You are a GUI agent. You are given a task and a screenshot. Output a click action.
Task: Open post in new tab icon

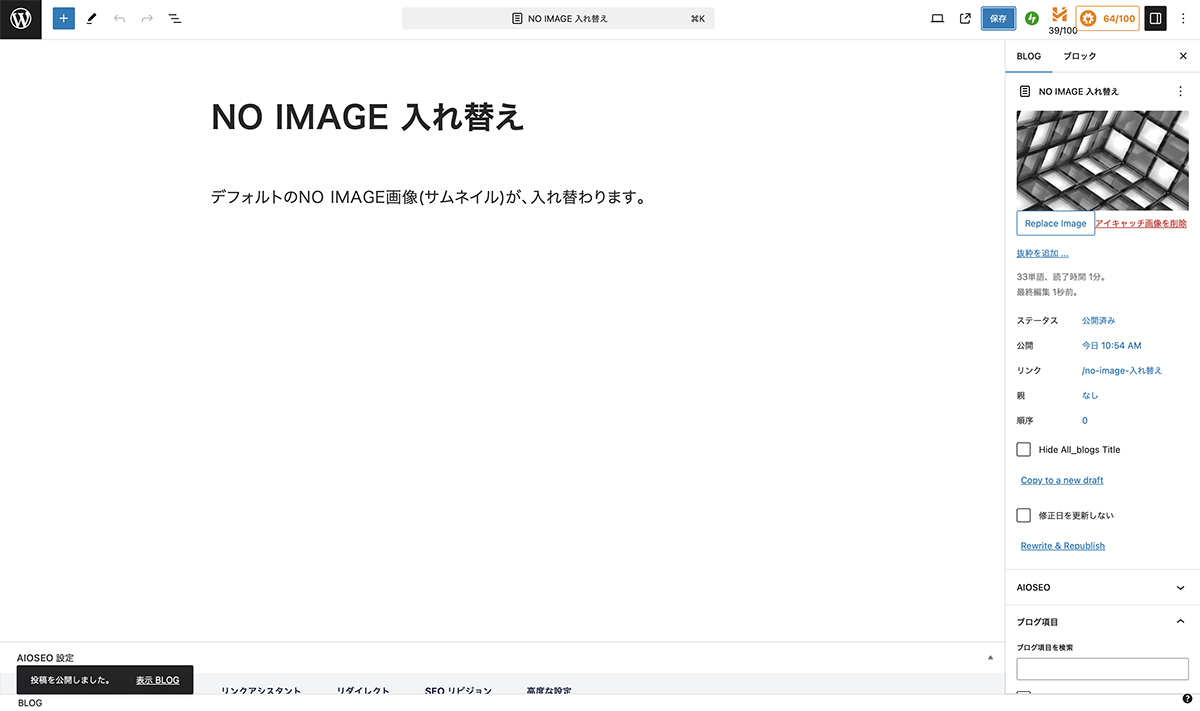tap(965, 19)
